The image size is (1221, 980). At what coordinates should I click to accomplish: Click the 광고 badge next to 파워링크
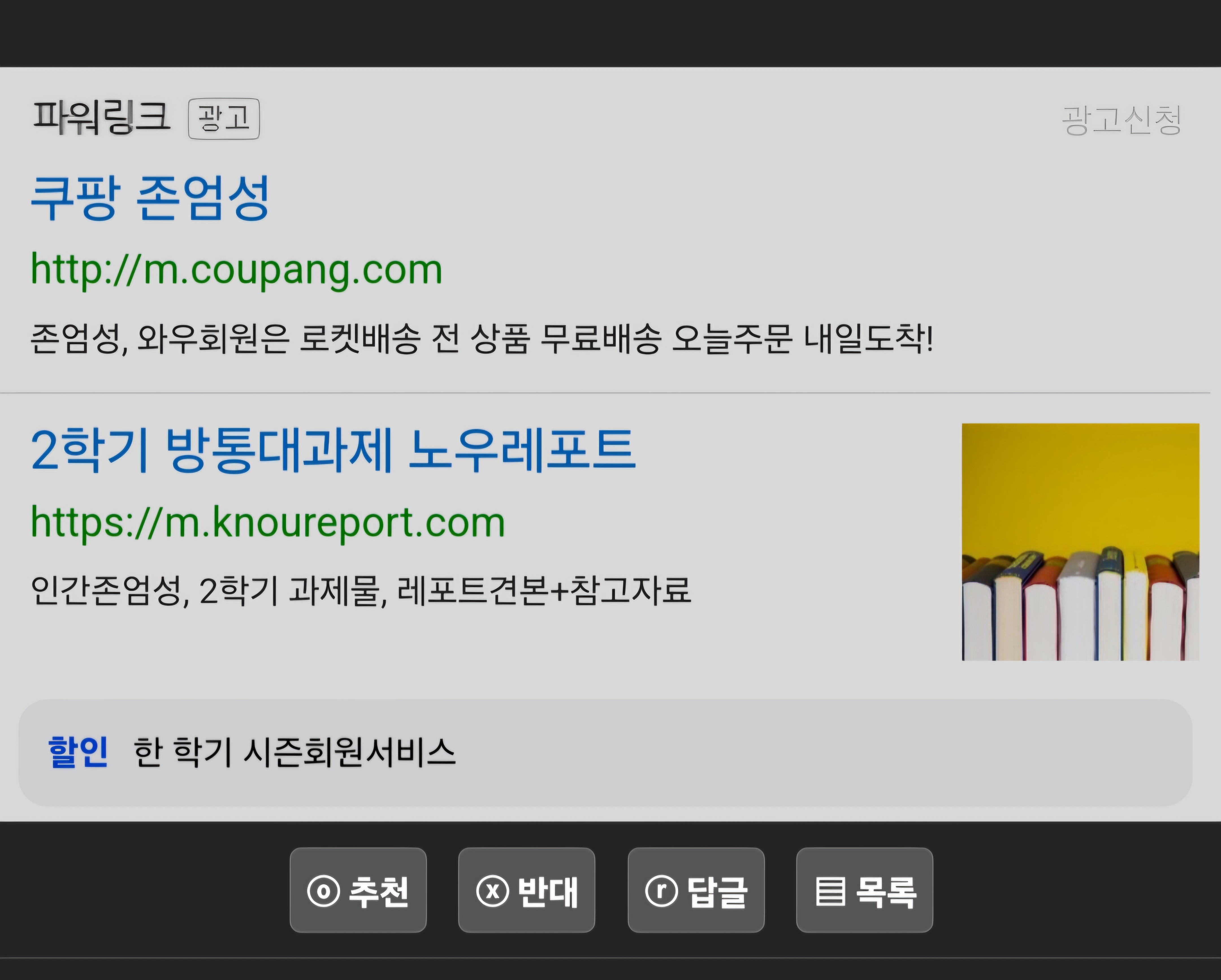[224, 118]
